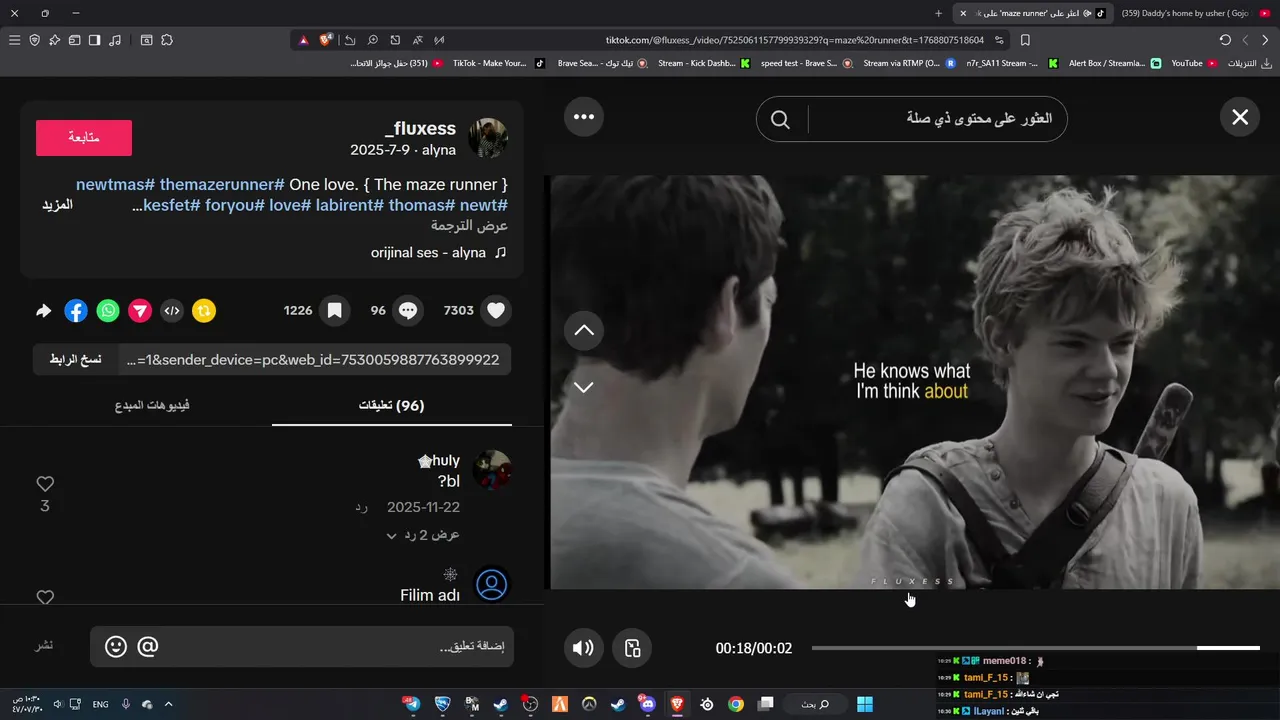Open Google Chrome from the taskbar
This screenshot has height=720, width=1280.
click(x=736, y=704)
